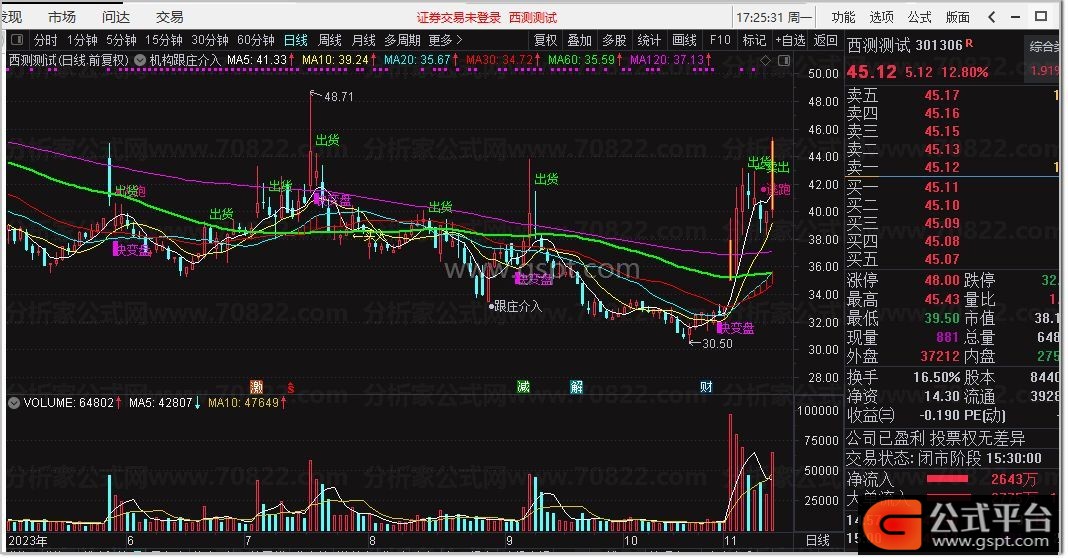
Task: Switch to the 分时 intraday view
Action: (x=46, y=40)
